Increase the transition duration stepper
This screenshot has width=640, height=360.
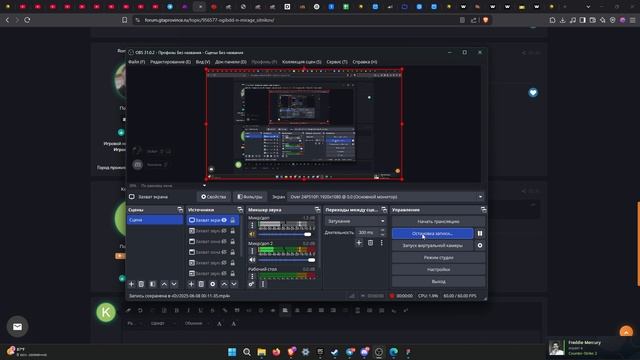pyautogui.click(x=382, y=230)
